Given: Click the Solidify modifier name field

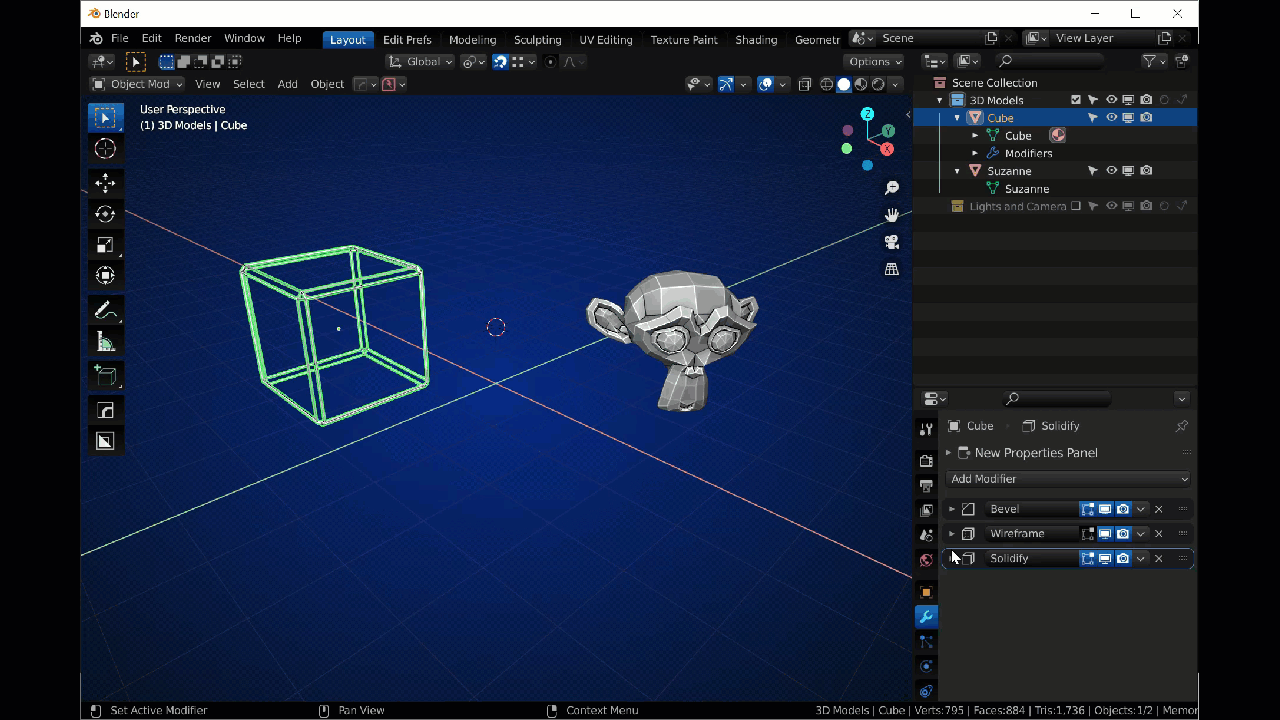Looking at the screenshot, I should coord(1030,559).
